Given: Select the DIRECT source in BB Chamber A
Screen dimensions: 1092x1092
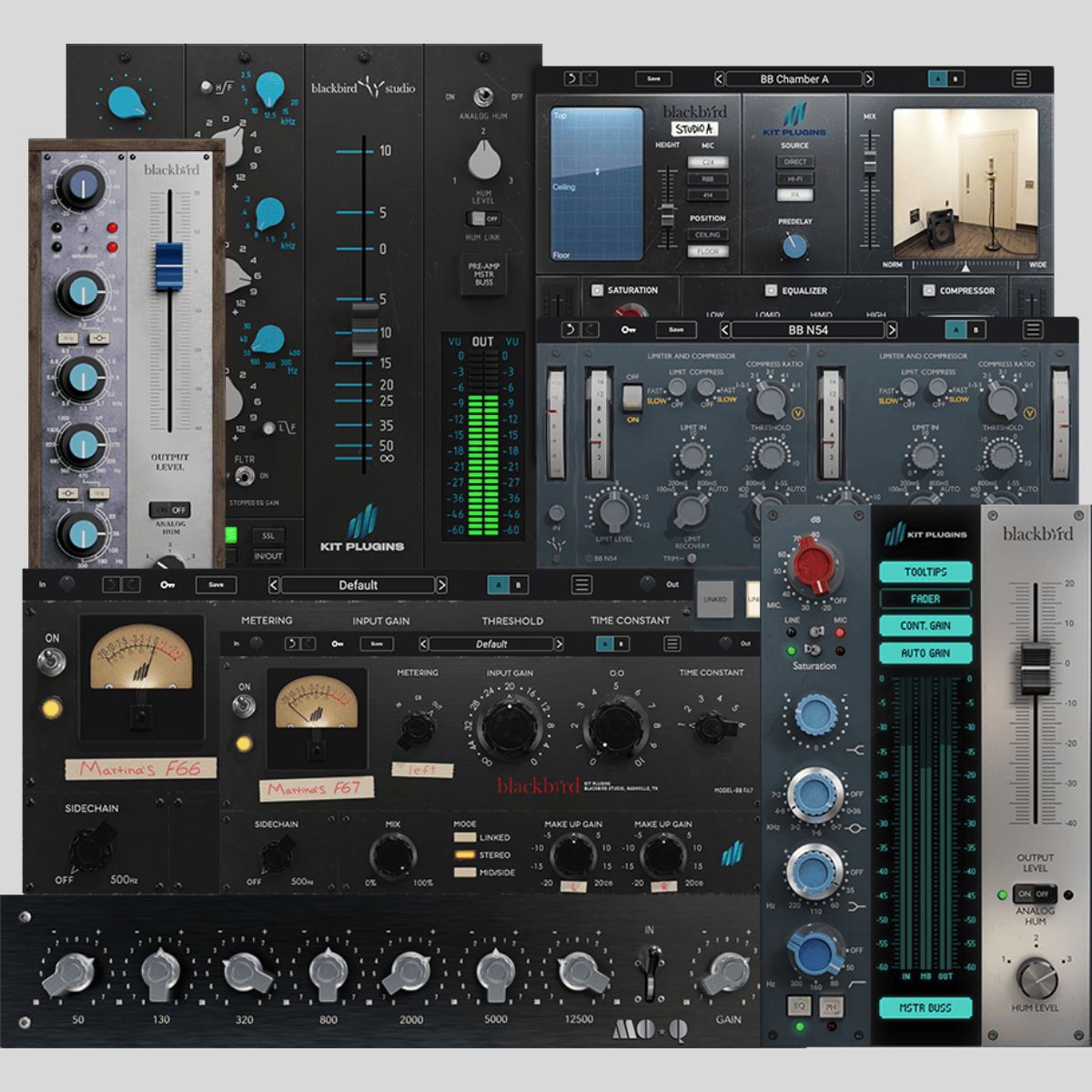Looking at the screenshot, I should tap(794, 162).
